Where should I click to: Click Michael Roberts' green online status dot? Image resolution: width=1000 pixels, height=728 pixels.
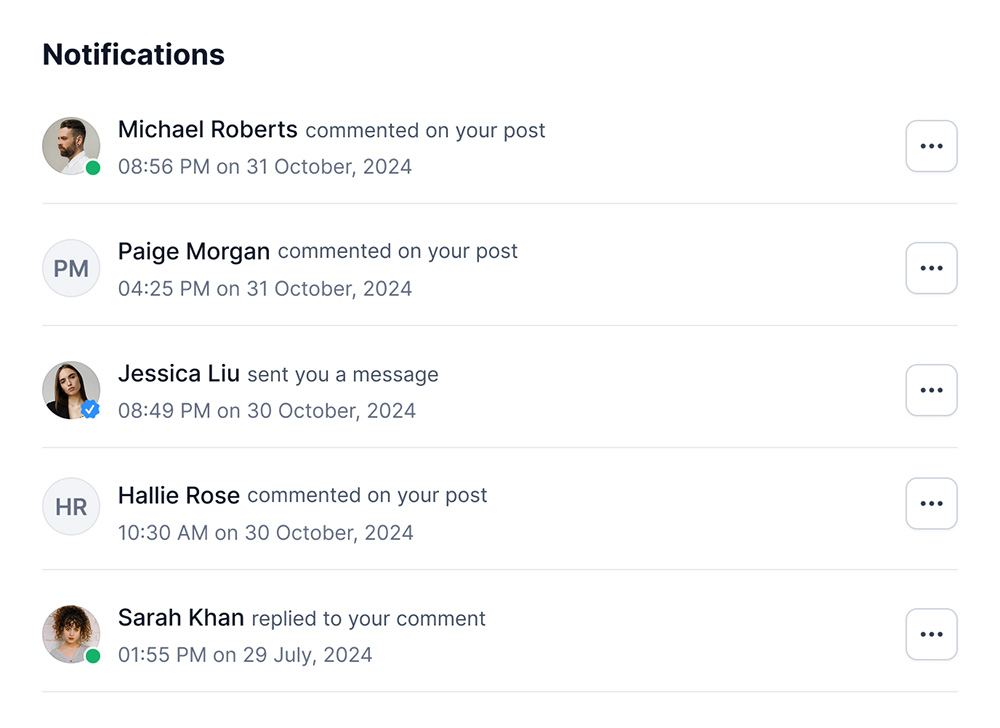point(93,168)
